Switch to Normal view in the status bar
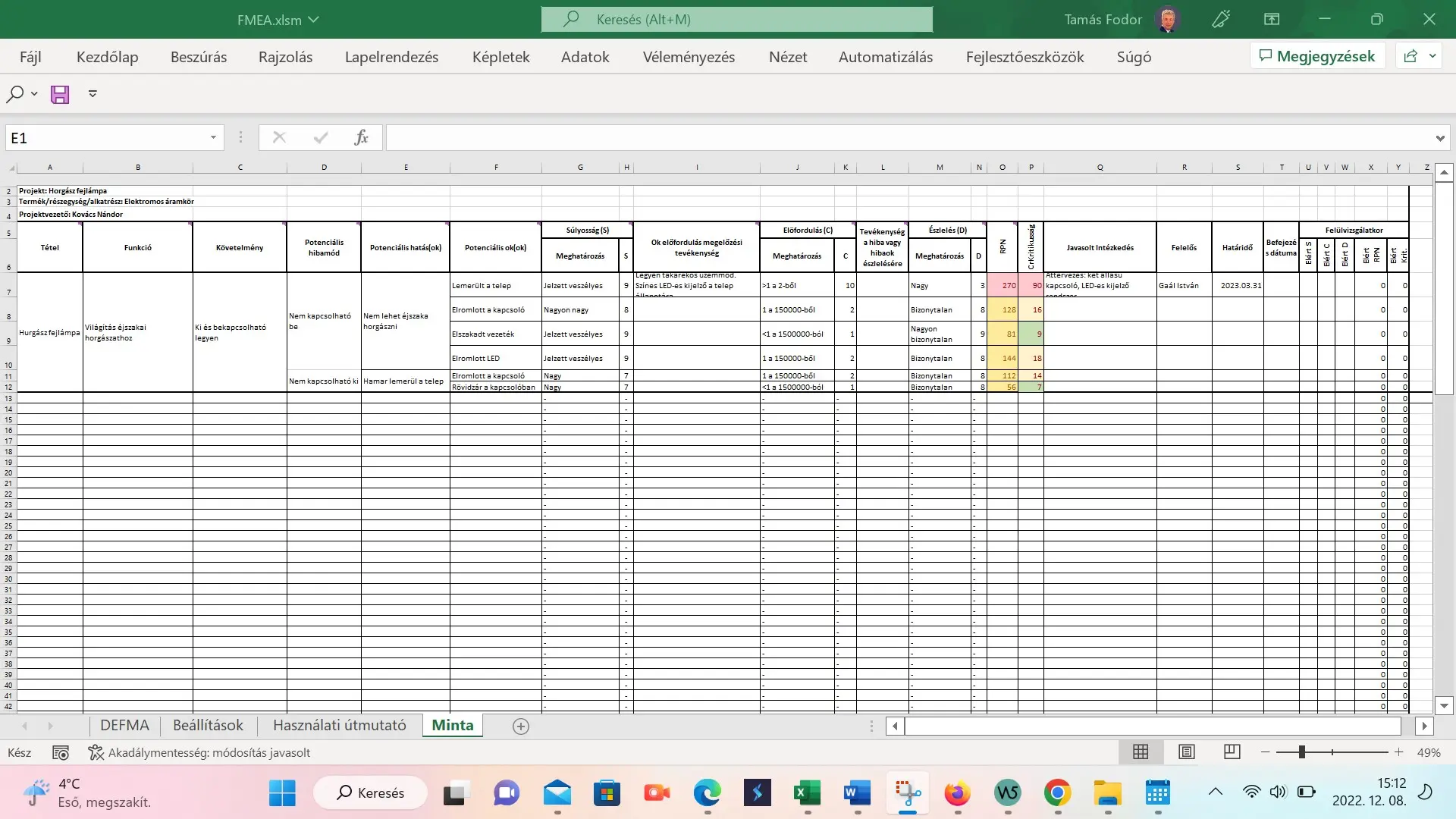 (1141, 752)
